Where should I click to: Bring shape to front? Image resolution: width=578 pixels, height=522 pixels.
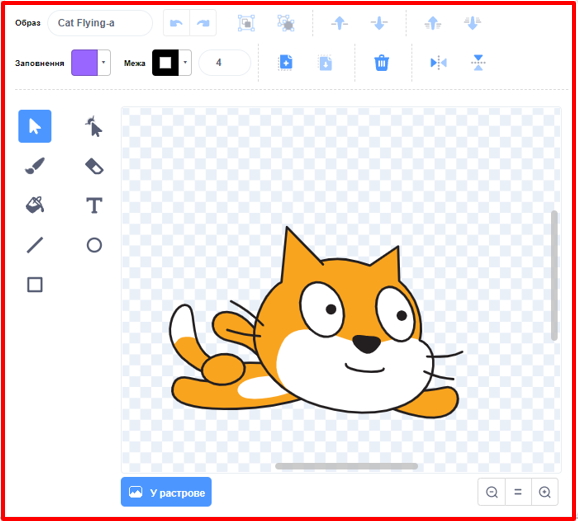coord(433,23)
